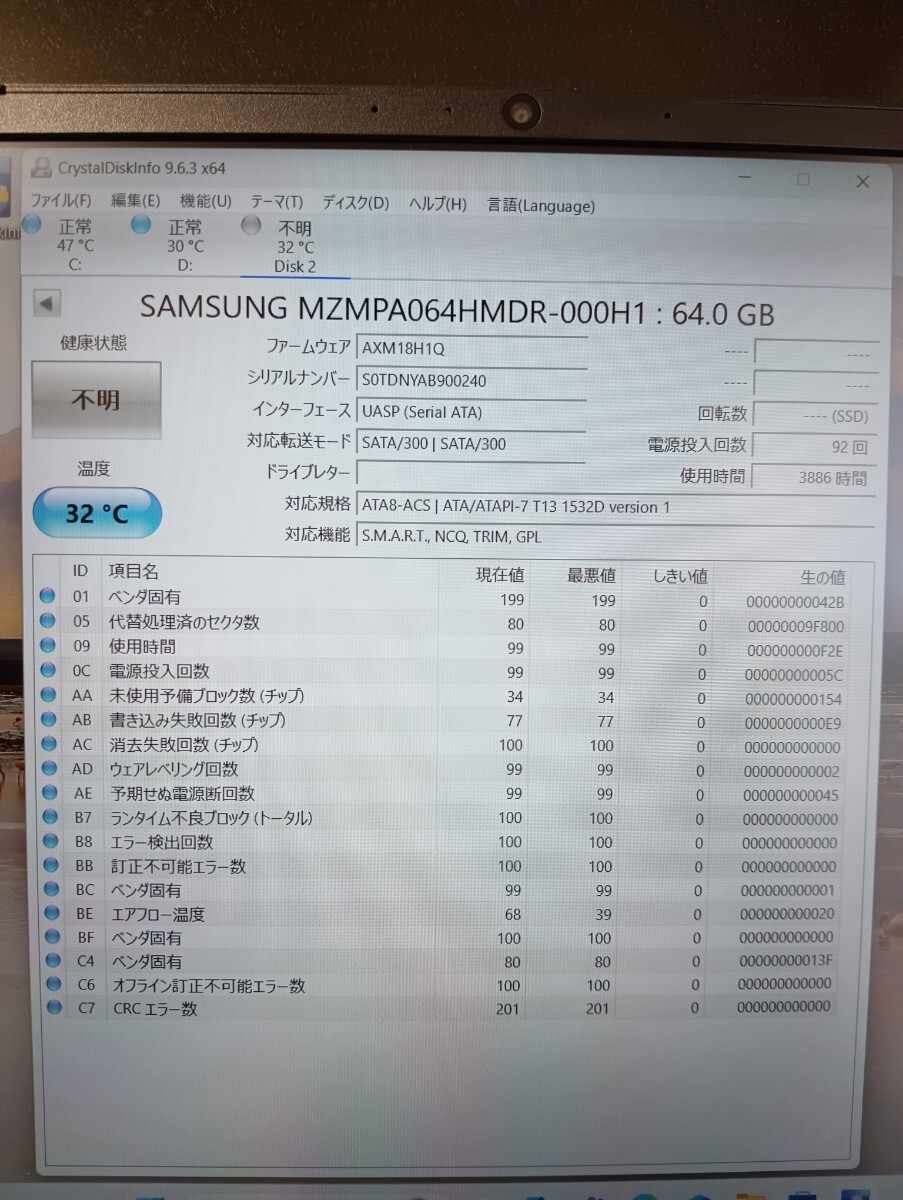This screenshot has height=1200, width=903.
Task: Click raw value 000000000154
Action: [x=793, y=699]
